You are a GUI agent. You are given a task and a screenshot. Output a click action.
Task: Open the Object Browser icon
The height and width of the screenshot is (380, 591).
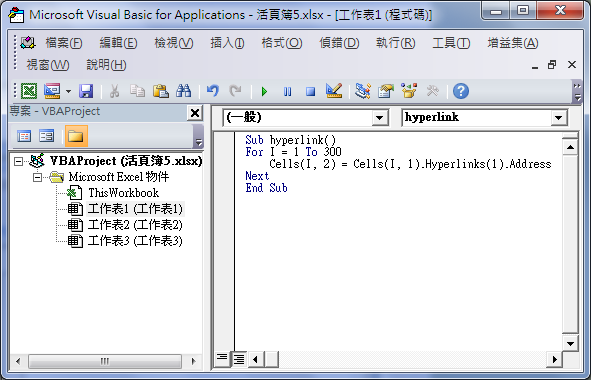tap(409, 91)
